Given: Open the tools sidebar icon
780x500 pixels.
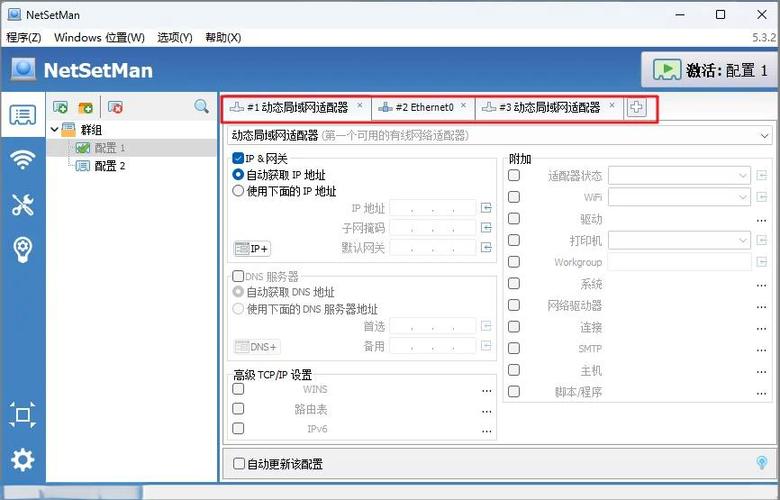Looking at the screenshot, I should 22,204.
